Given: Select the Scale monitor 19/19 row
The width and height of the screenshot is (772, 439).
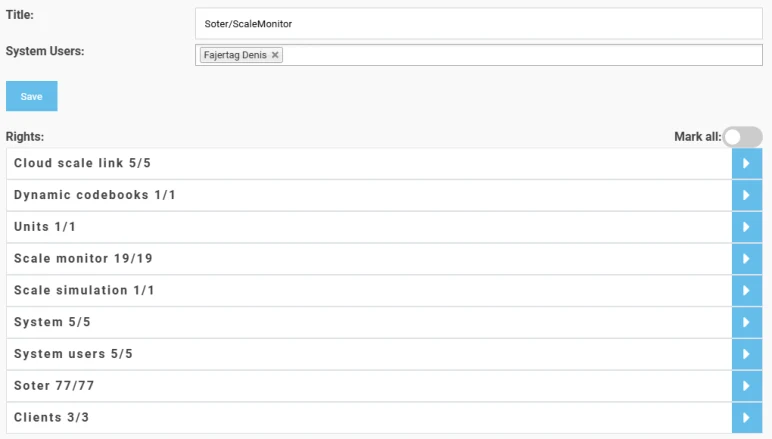Looking at the screenshot, I should click(x=369, y=259).
